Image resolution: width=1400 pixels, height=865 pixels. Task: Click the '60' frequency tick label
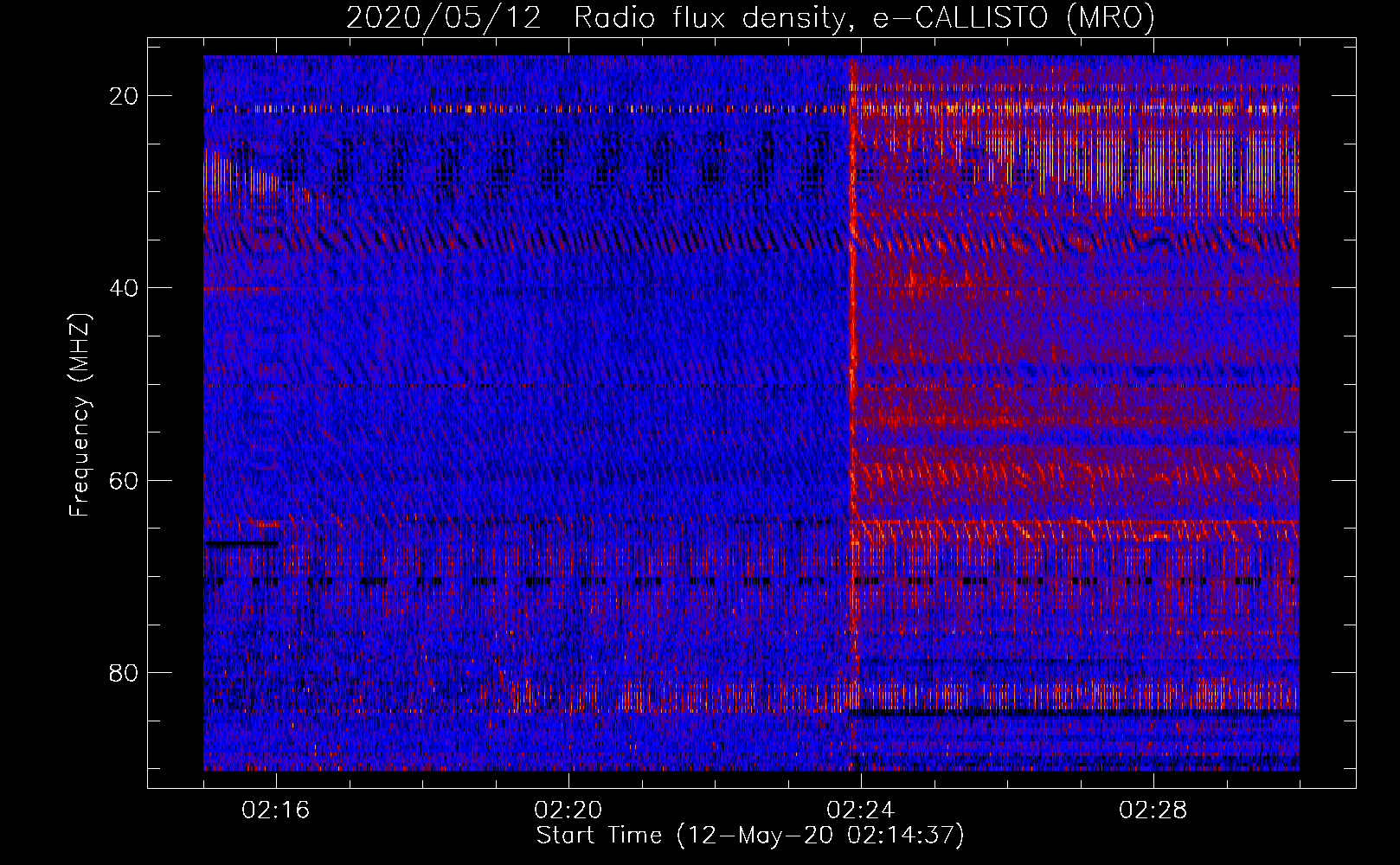(125, 480)
